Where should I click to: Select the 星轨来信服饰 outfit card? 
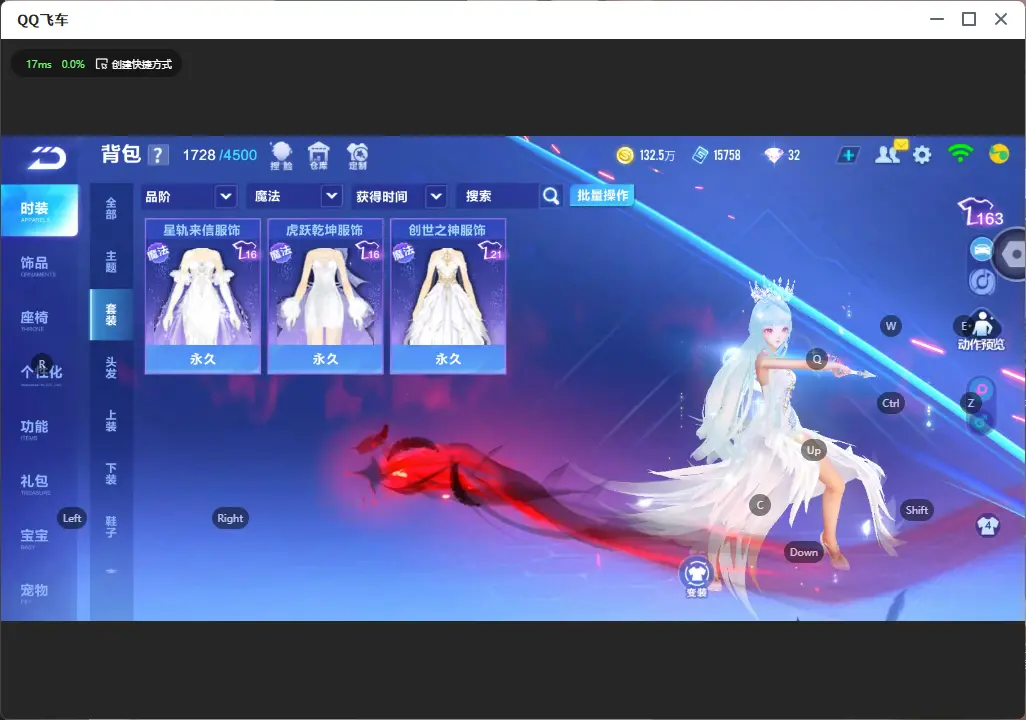(x=203, y=297)
